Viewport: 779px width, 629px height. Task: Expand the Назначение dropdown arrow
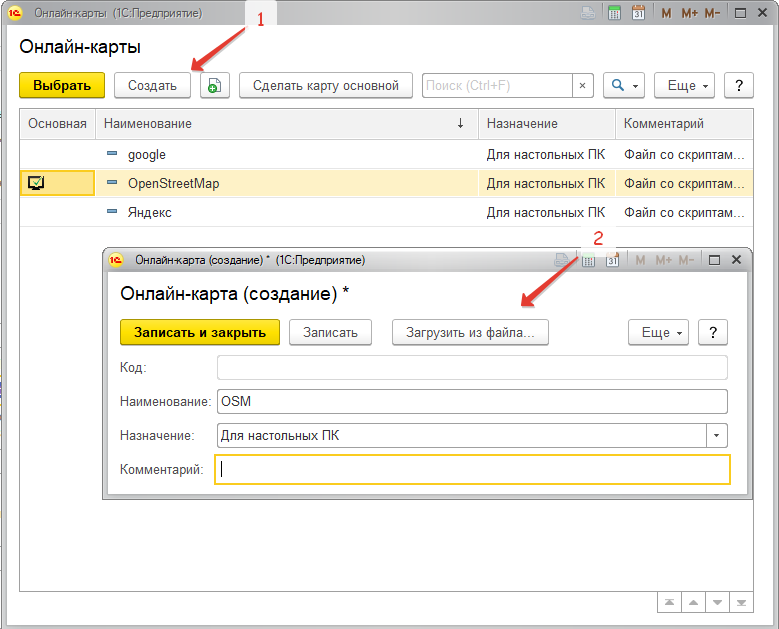pos(716,436)
